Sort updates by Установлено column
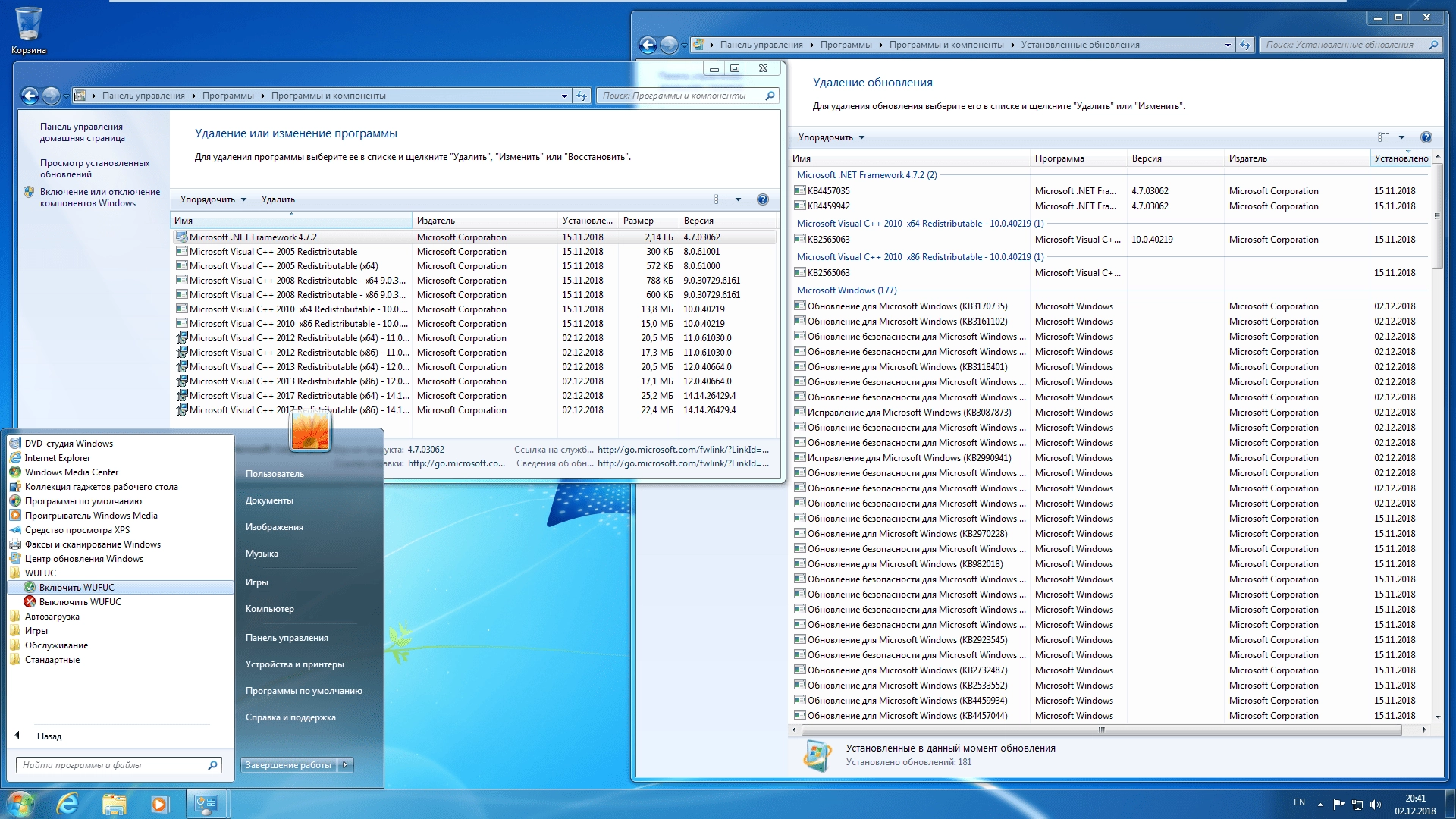 coord(1401,158)
